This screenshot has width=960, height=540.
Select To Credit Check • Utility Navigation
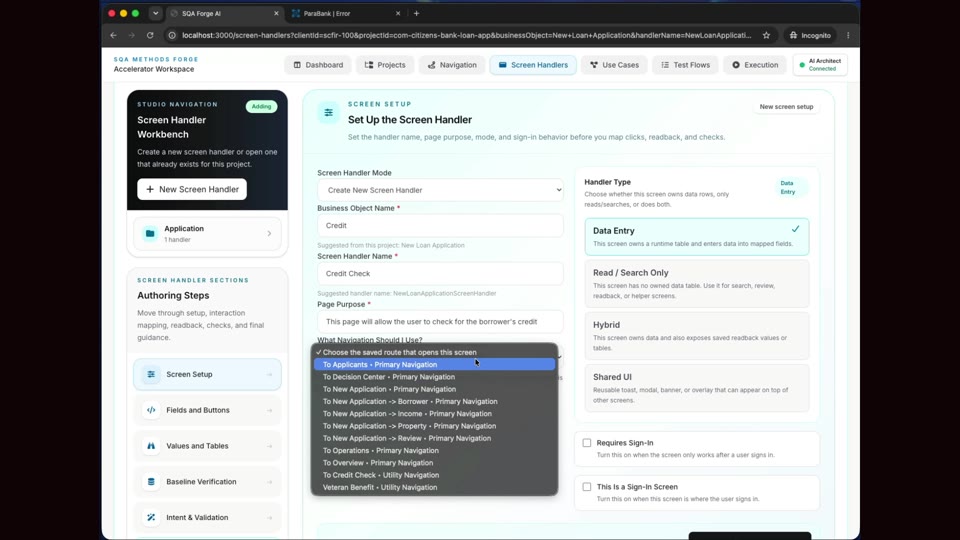tap(434, 474)
